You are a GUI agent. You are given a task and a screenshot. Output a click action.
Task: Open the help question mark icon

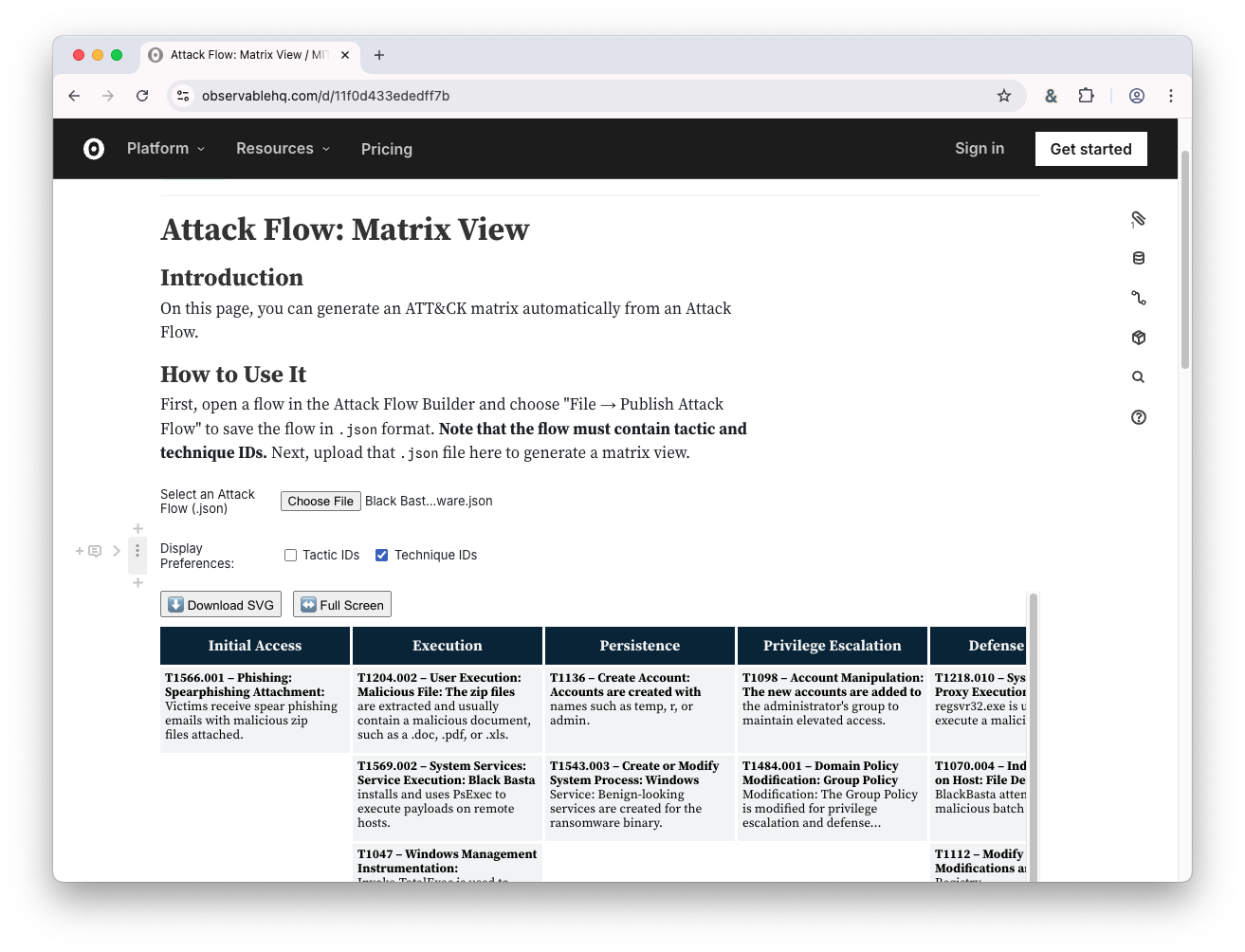tap(1139, 417)
